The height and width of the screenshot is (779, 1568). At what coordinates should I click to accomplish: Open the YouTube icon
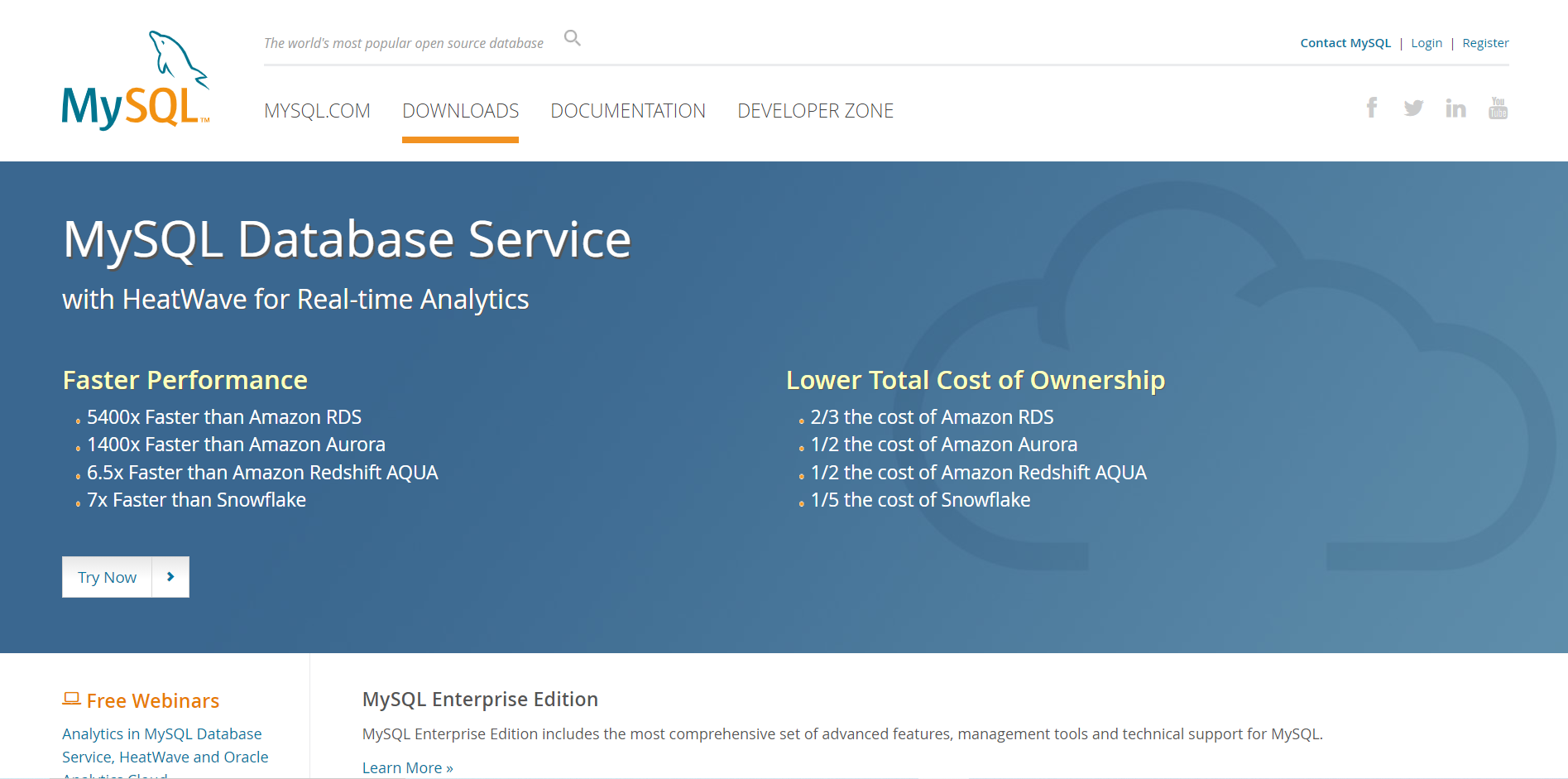pyautogui.click(x=1498, y=108)
